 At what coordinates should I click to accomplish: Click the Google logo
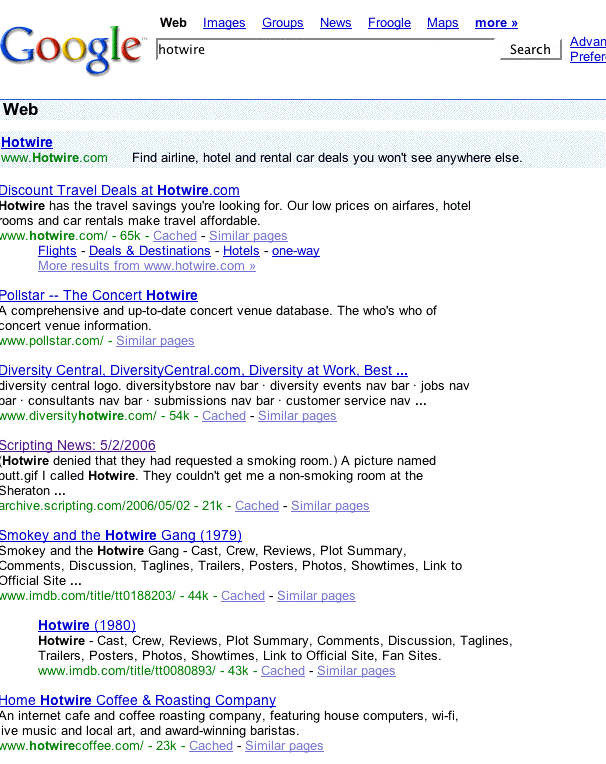[x=72, y=49]
